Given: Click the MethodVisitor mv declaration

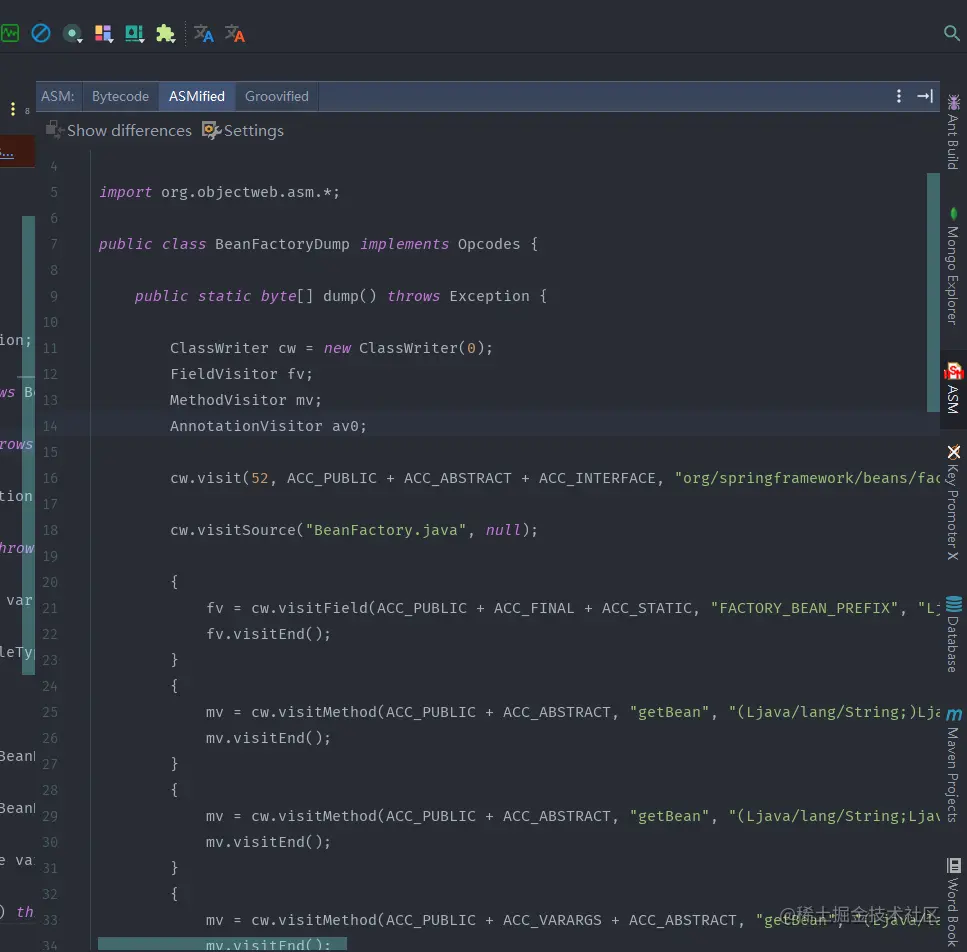Looking at the screenshot, I should pyautogui.click(x=245, y=400).
